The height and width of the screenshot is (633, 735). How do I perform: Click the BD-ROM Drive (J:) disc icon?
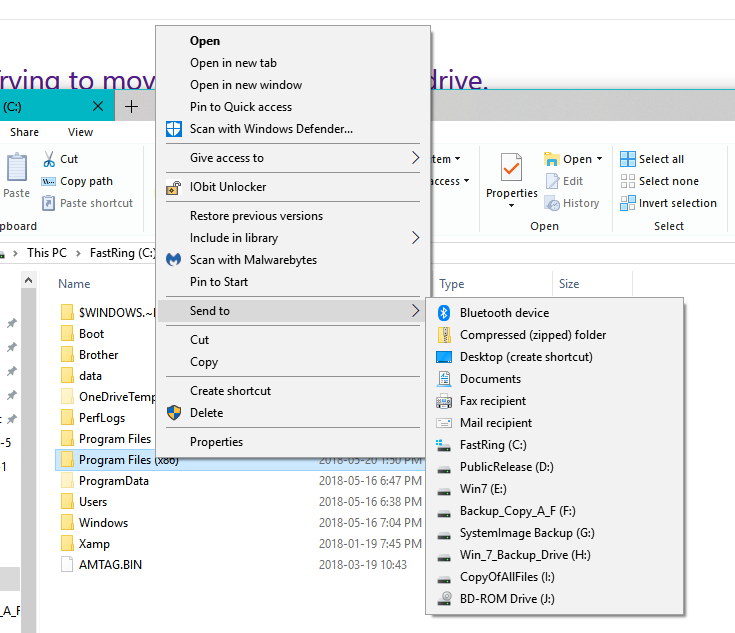click(444, 599)
